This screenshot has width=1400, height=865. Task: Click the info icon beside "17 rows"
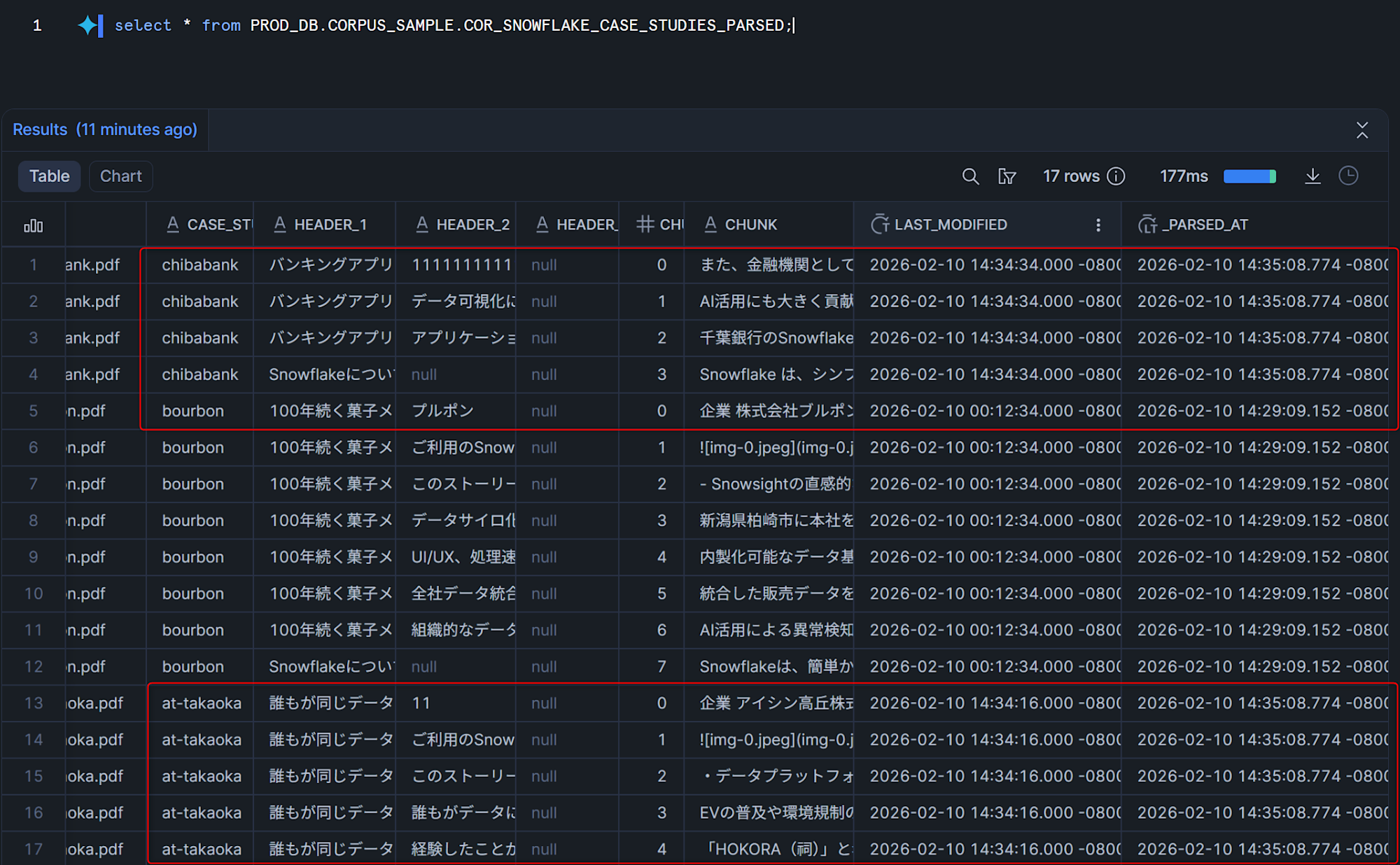1116,176
